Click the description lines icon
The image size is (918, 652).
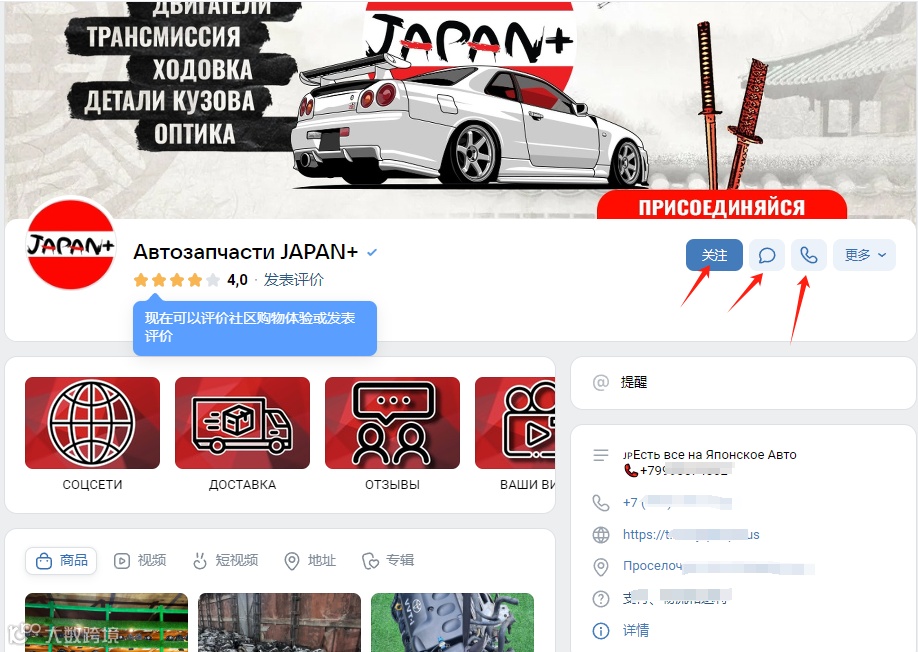coord(601,455)
